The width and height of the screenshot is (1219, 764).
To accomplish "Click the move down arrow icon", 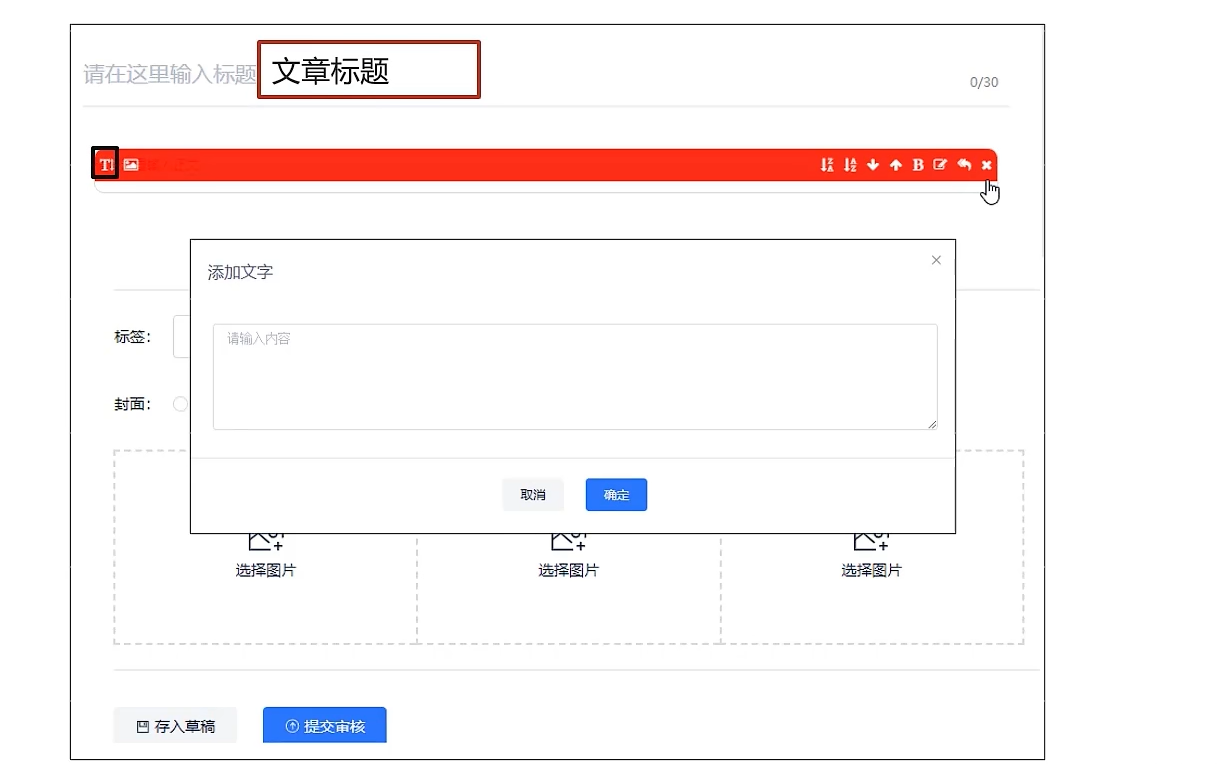I will point(873,165).
